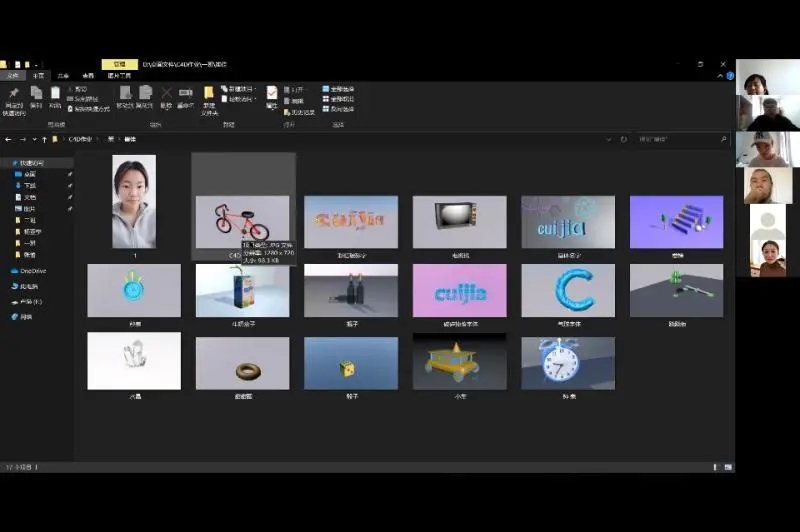800x532 pixels.
Task: Click the Select all option in the ribbon
Action: point(338,88)
